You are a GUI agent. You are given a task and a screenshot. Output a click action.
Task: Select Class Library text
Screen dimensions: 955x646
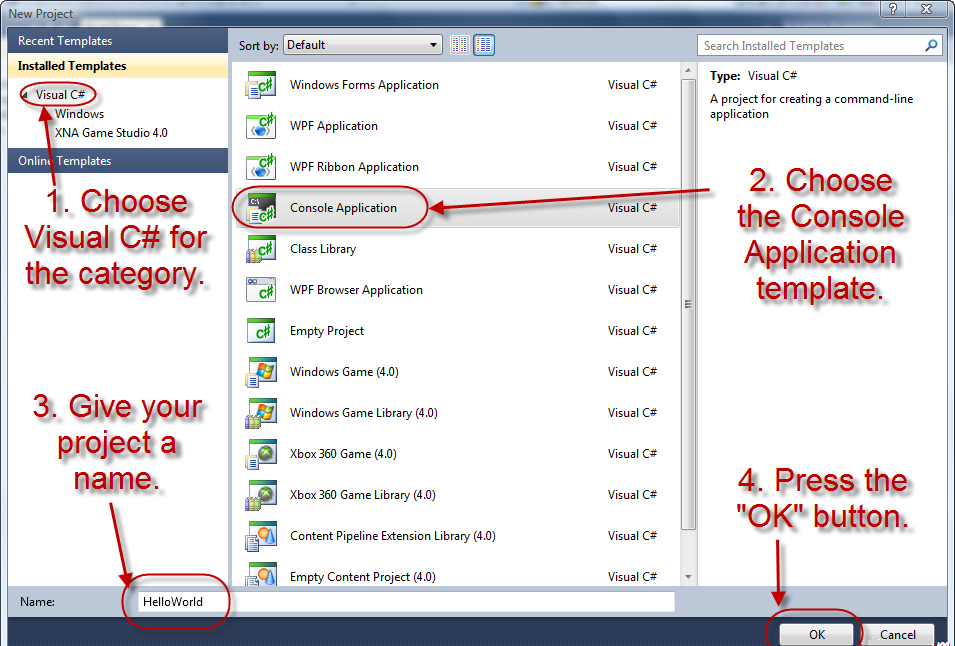323,249
